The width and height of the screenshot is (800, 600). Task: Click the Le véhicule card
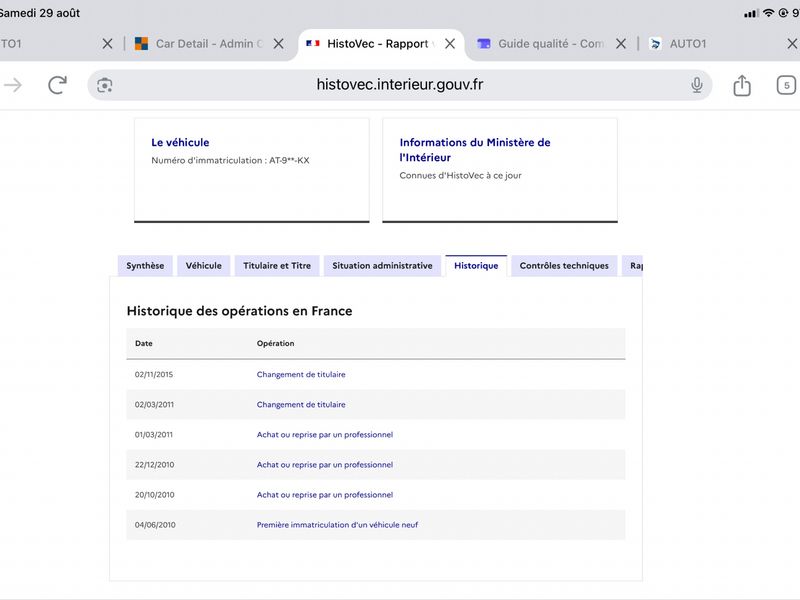tap(252, 170)
